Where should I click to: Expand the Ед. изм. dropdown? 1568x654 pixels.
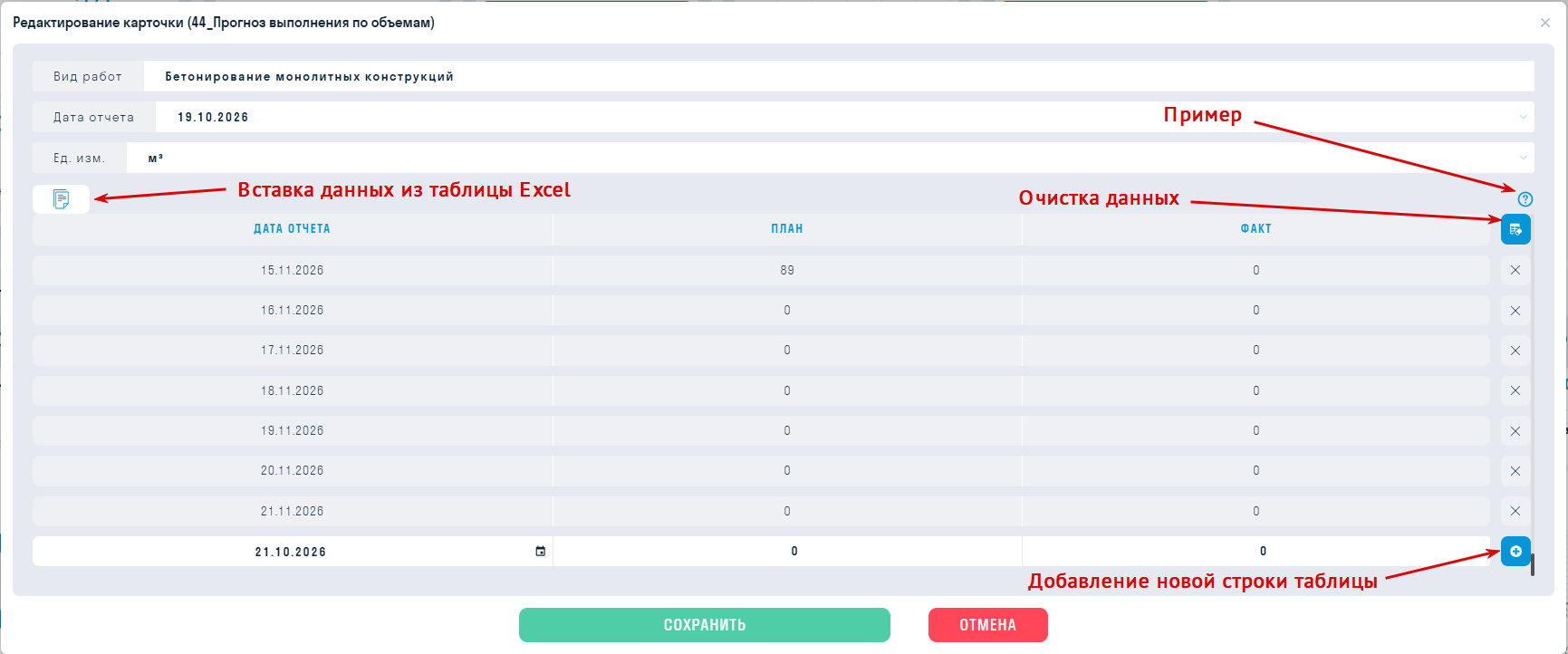pos(1523,158)
